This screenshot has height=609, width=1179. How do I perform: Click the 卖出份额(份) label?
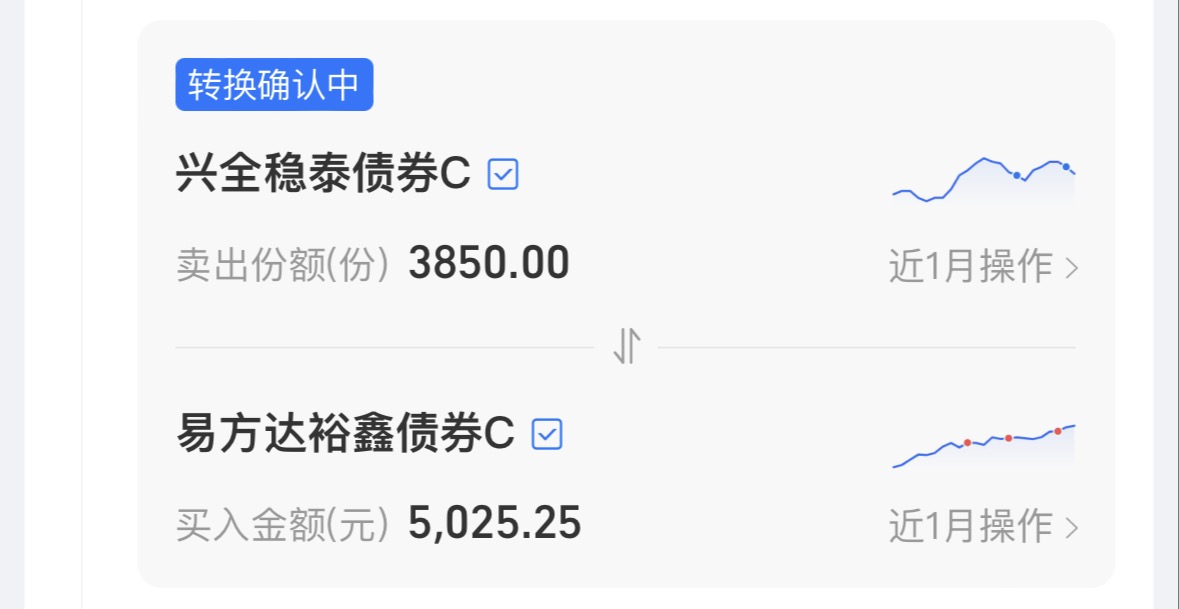coord(281,265)
